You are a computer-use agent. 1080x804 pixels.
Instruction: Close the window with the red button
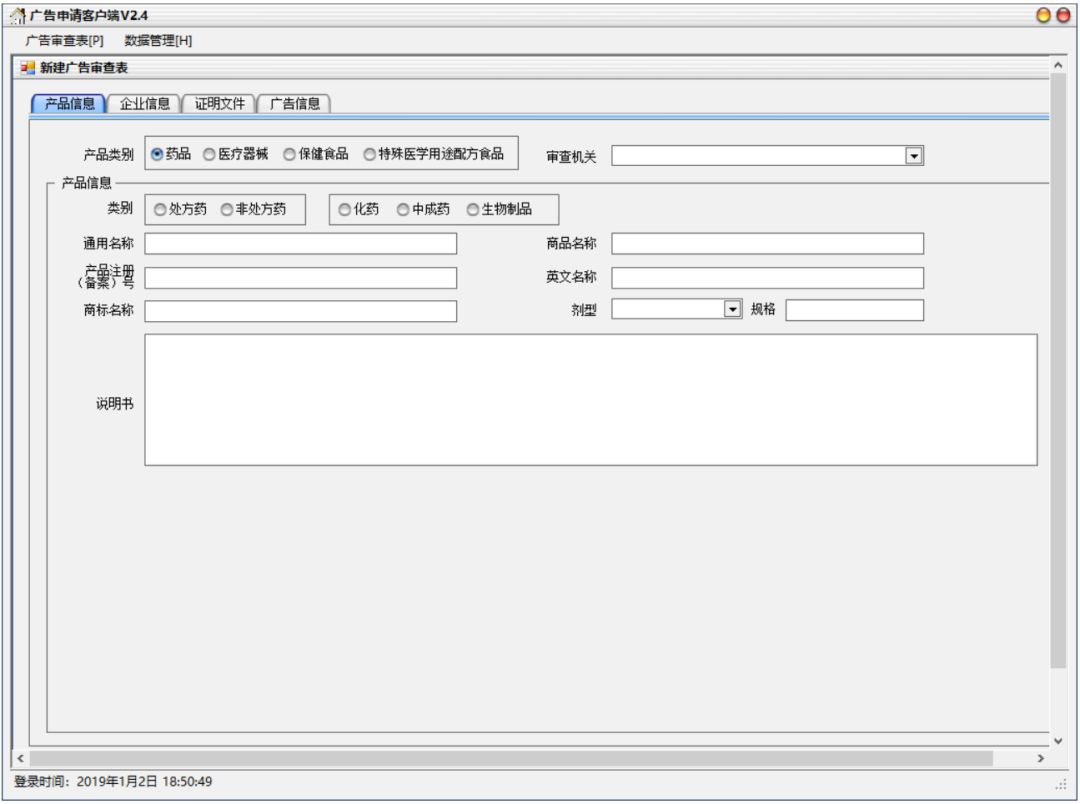[1063, 14]
